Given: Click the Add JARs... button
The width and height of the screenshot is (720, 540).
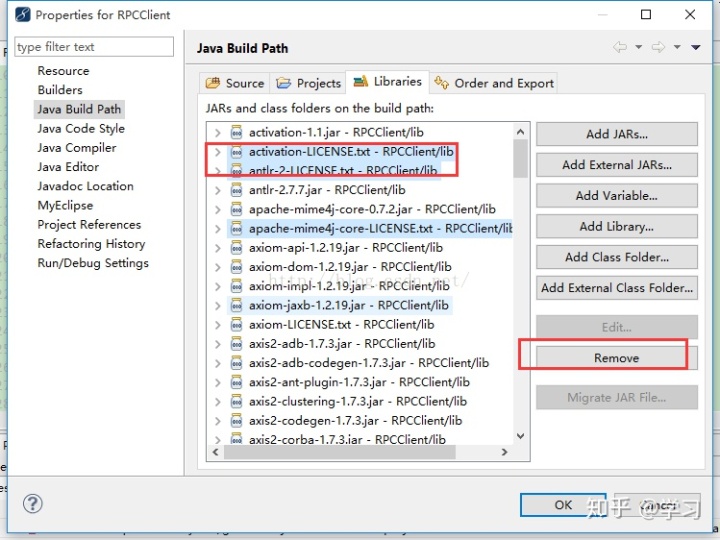Looking at the screenshot, I should pyautogui.click(x=617, y=134).
